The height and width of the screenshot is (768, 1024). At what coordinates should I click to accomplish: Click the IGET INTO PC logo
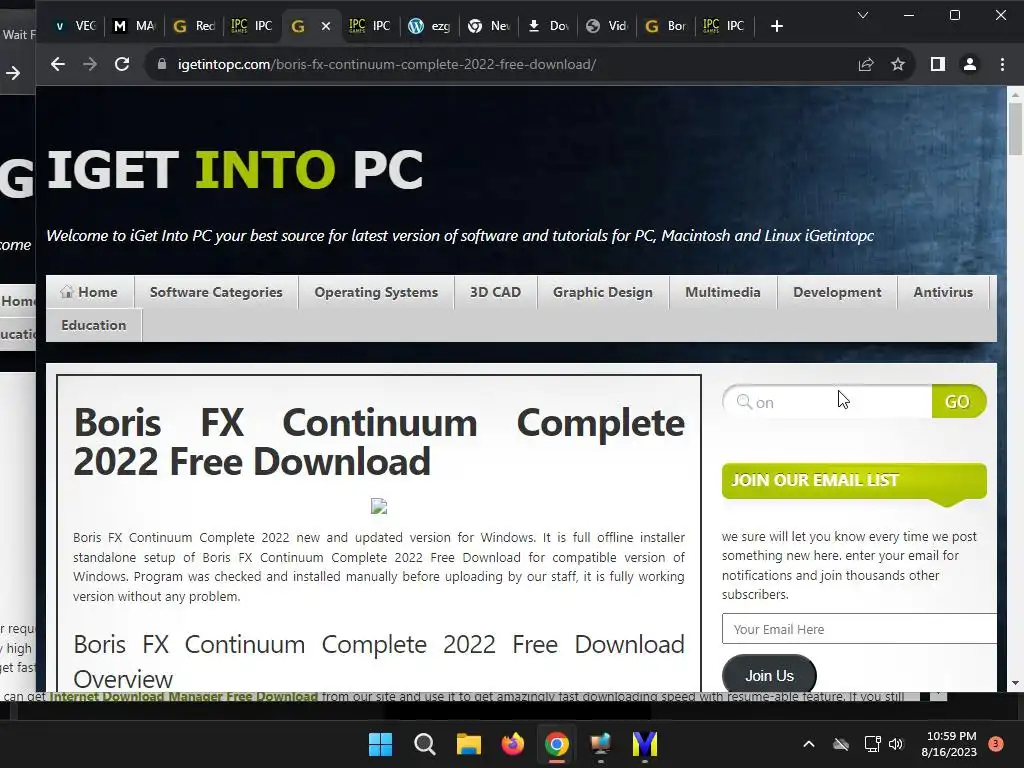(x=235, y=169)
